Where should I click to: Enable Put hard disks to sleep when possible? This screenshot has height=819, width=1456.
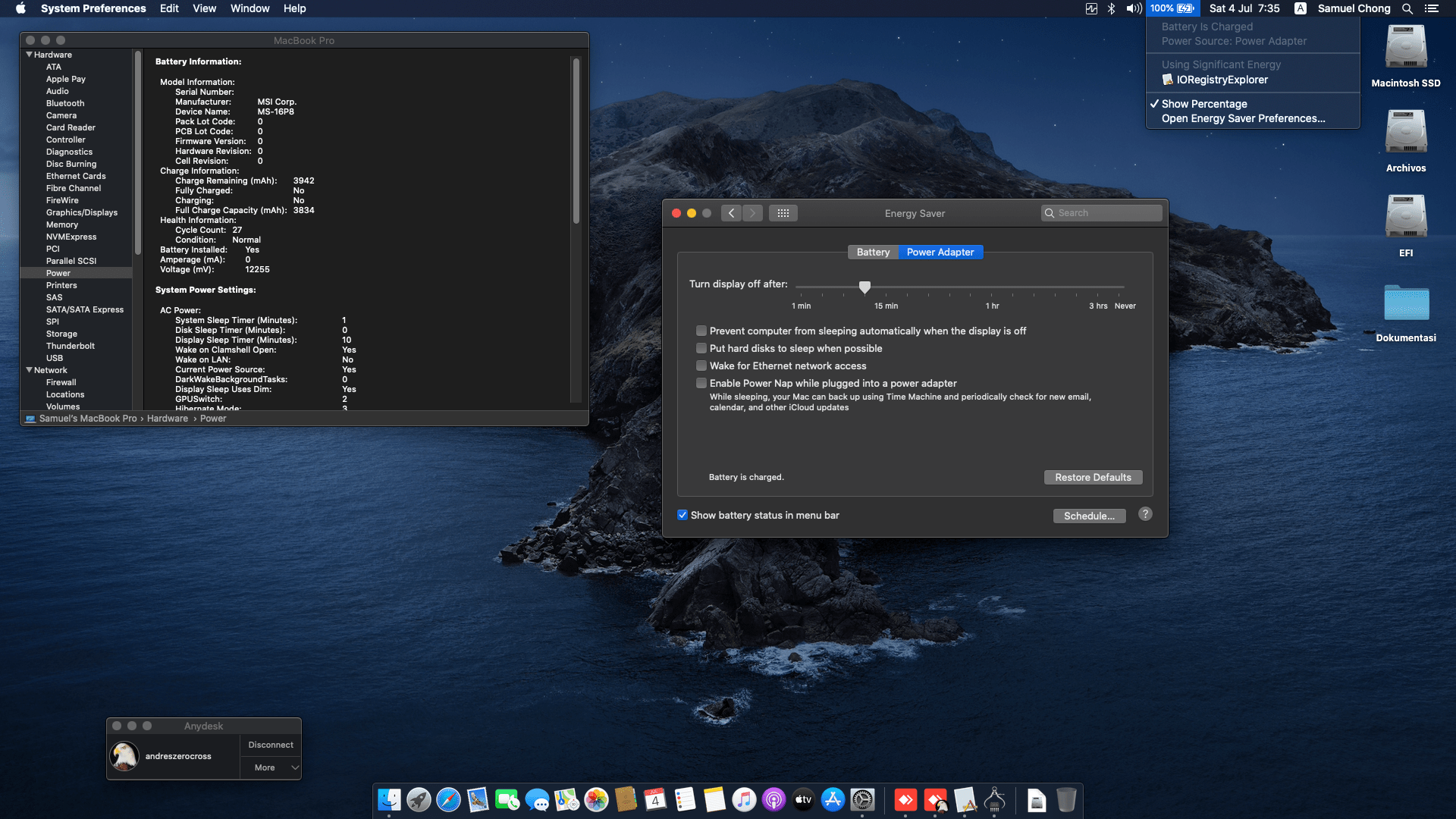click(x=701, y=348)
